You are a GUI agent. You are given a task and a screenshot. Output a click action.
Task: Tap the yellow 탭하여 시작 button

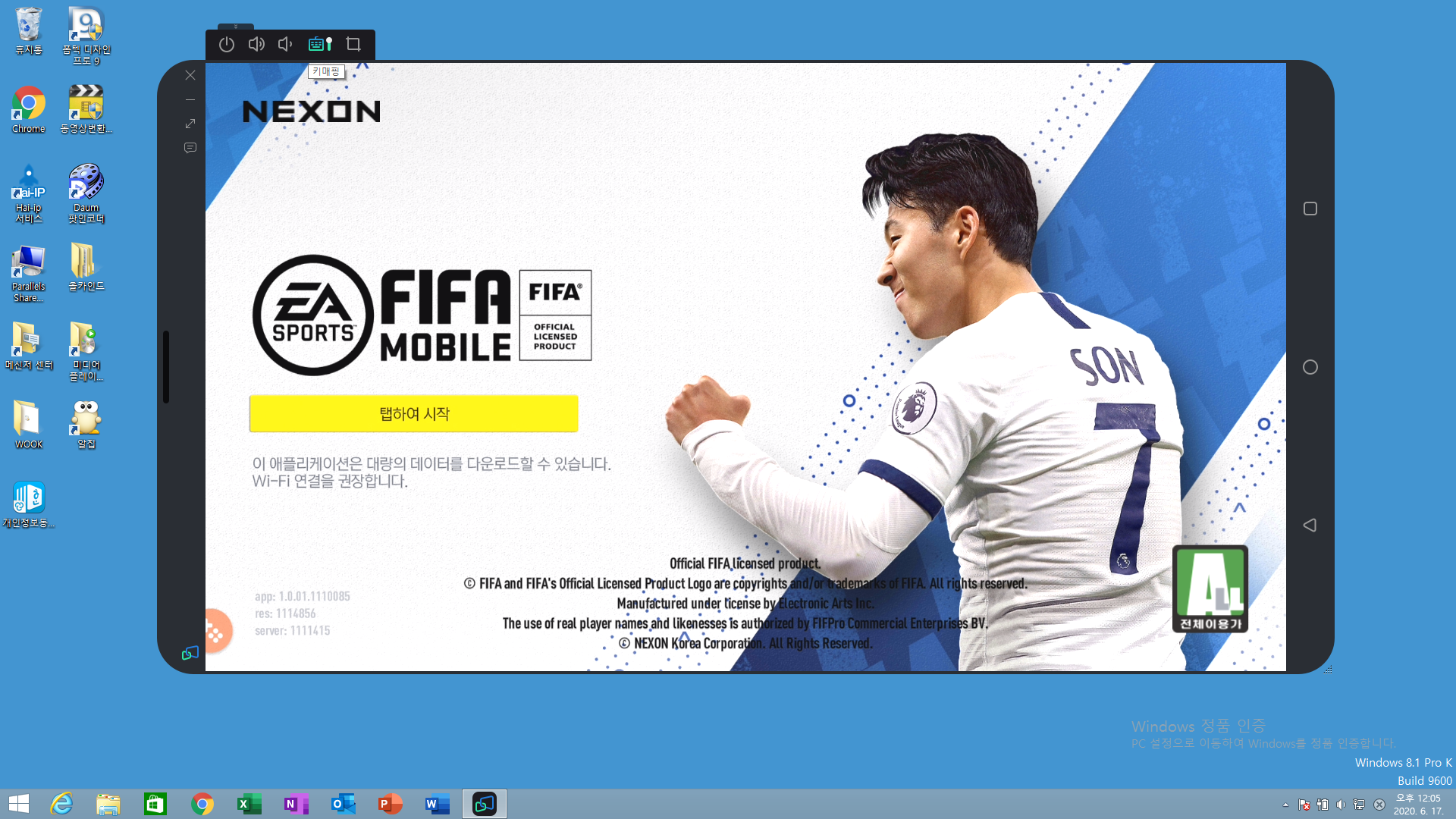click(x=414, y=413)
